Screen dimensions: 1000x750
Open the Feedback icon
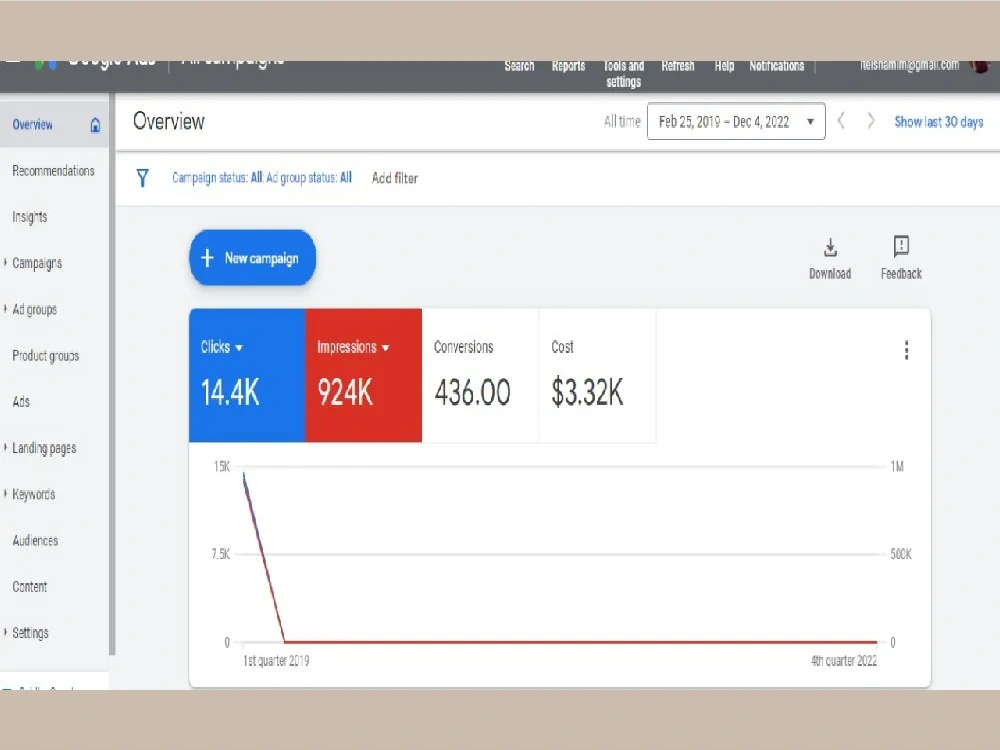(x=901, y=246)
